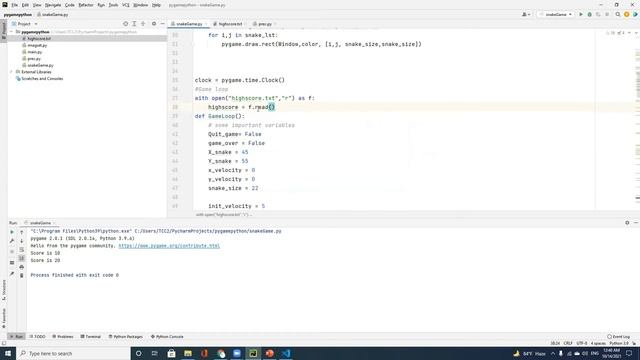Image resolution: width=640 pixels, height=360 pixels.
Task: Select opened file locate-target icon in Project panel
Action: [x=125, y=24]
